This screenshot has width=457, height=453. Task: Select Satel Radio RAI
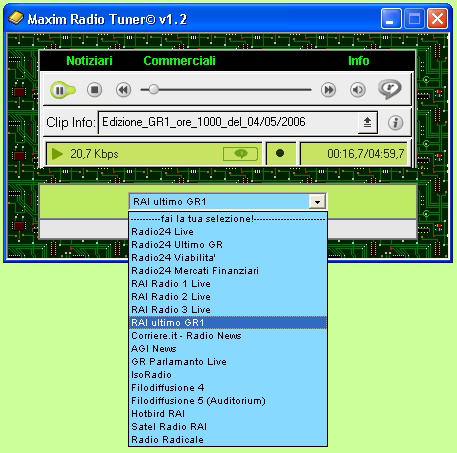click(x=228, y=427)
